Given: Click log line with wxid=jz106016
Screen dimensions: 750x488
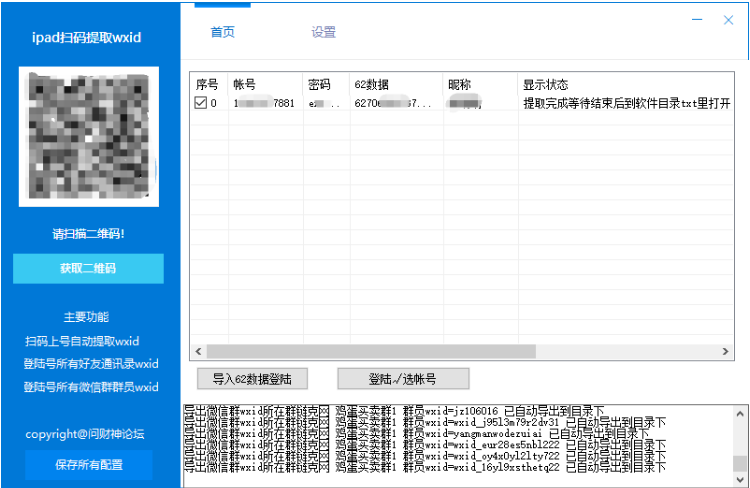Looking at the screenshot, I should point(394,411).
